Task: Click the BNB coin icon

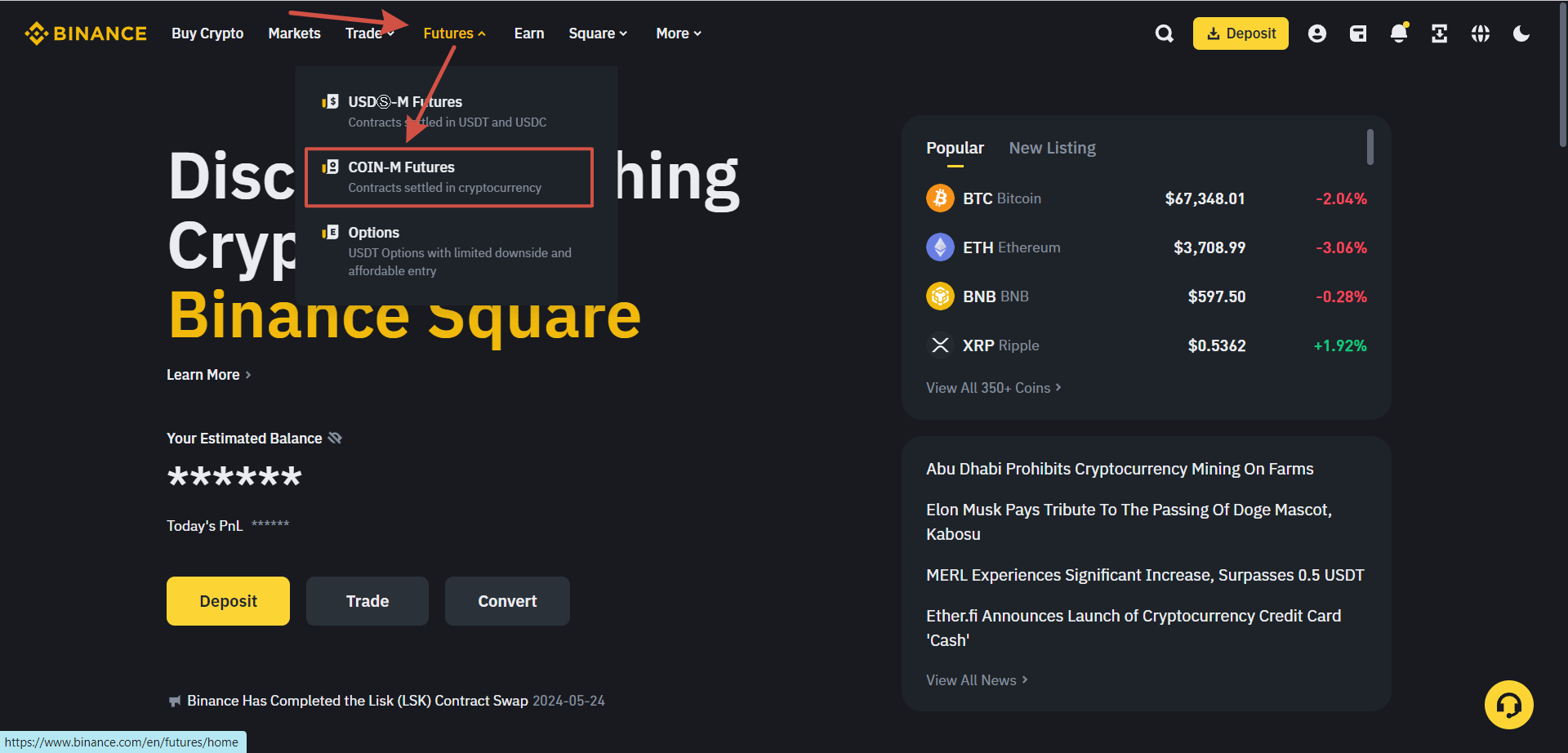Action: click(940, 296)
